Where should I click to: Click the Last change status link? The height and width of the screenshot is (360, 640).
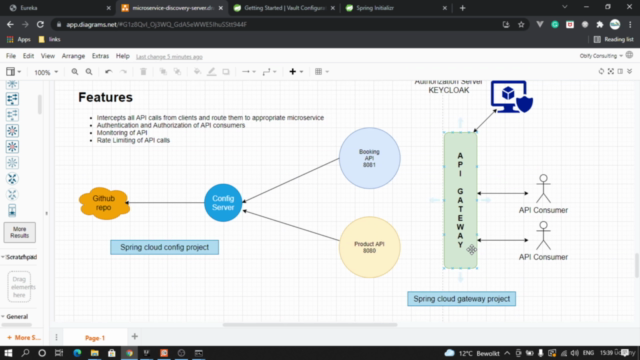point(169,57)
